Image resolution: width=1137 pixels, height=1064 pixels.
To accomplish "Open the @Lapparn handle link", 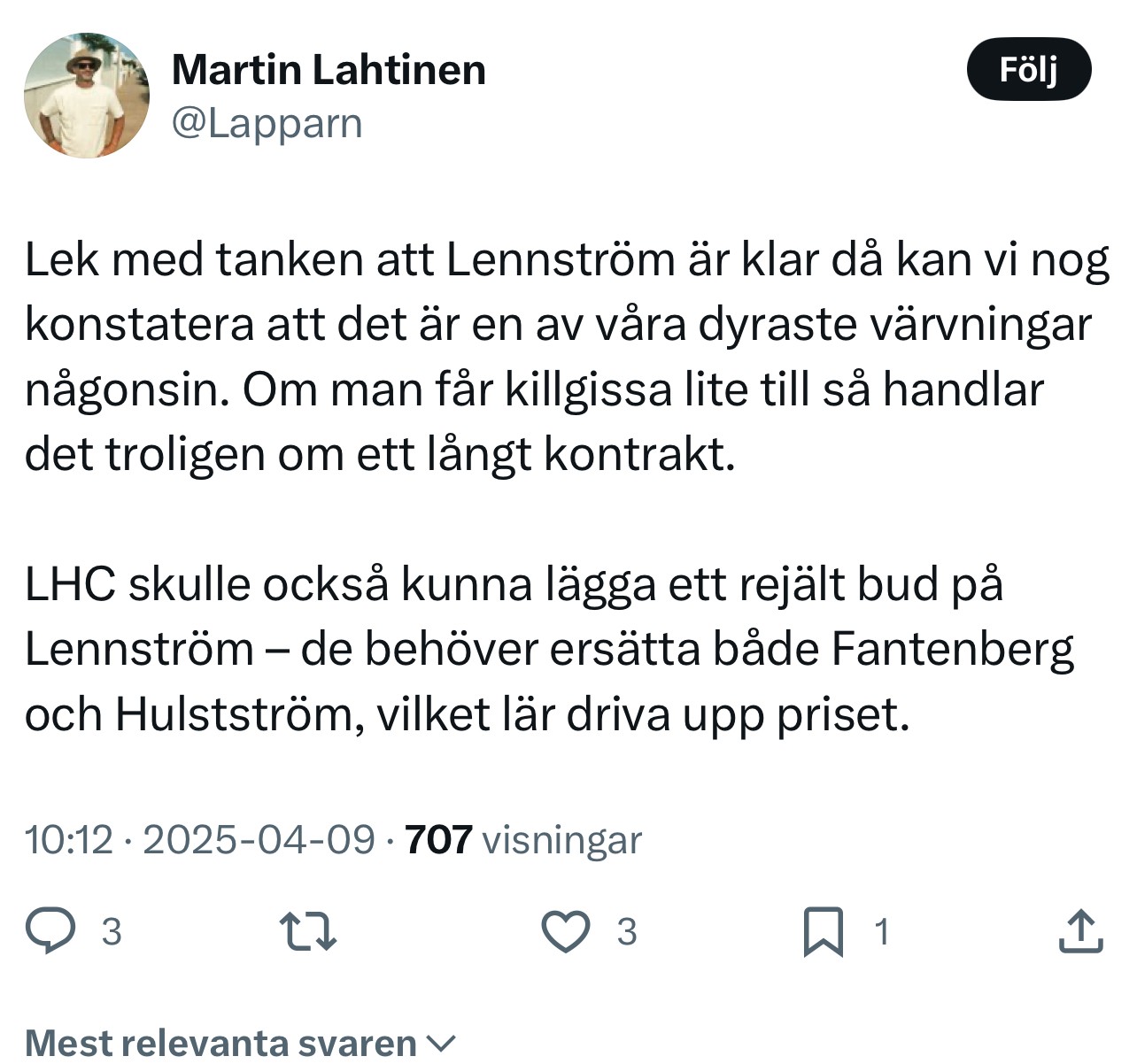I will (267, 124).
